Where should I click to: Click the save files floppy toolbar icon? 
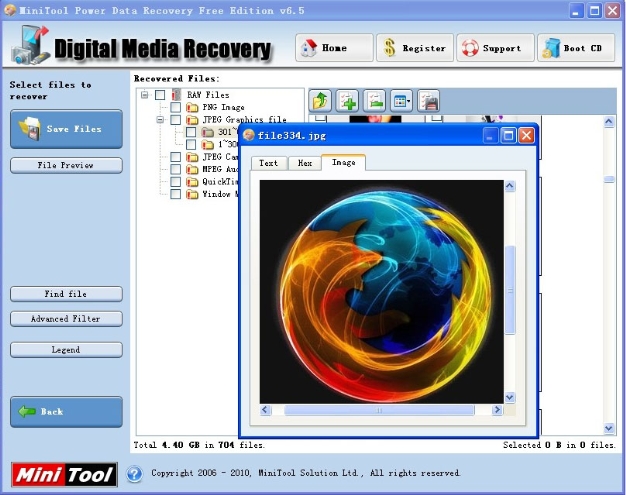[428, 101]
